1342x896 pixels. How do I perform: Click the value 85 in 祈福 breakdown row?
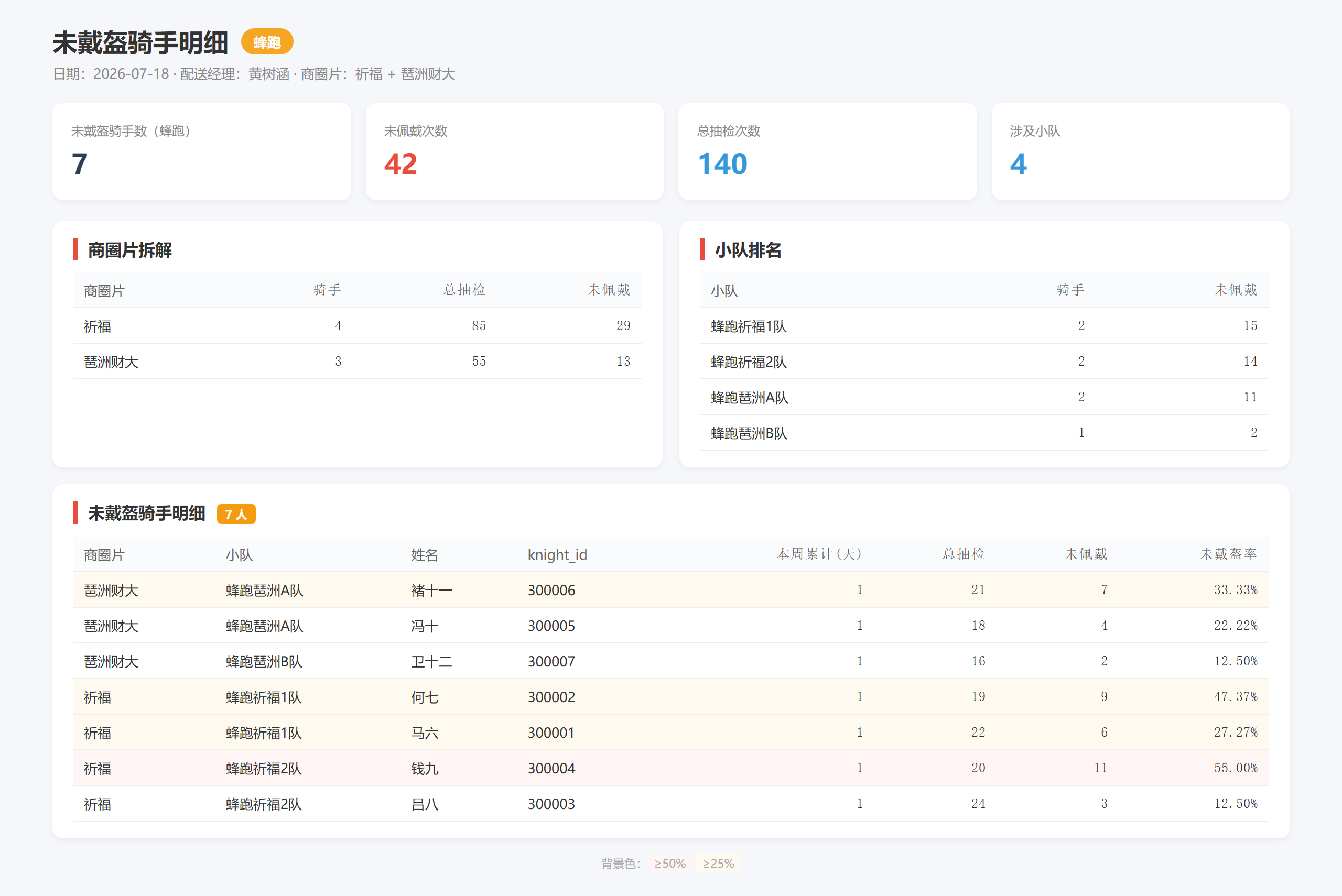click(x=479, y=326)
